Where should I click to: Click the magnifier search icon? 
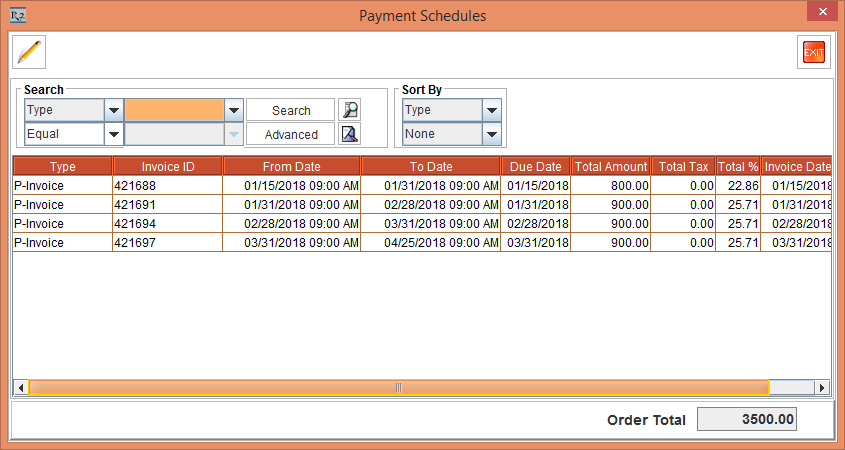(x=349, y=110)
